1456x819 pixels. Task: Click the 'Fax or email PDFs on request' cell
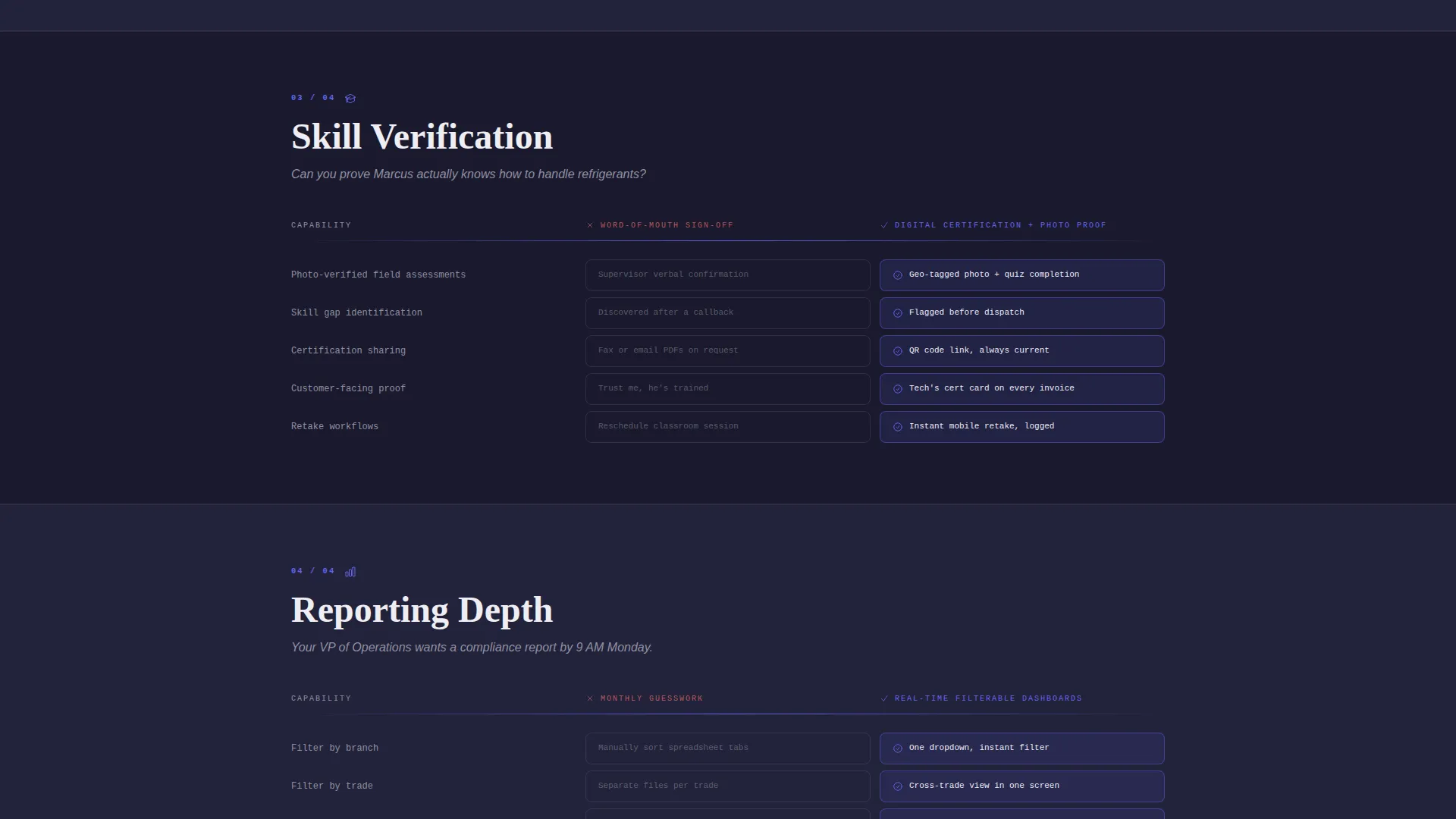tap(728, 351)
